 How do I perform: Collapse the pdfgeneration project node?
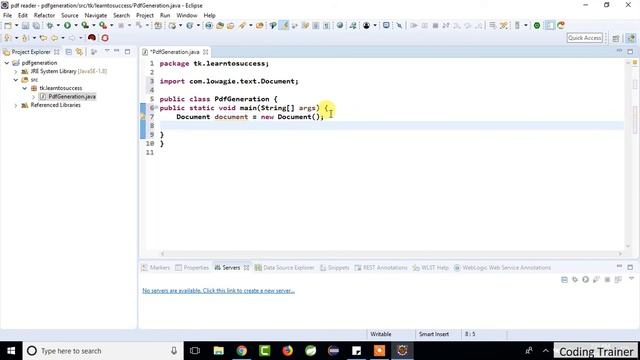(7, 63)
